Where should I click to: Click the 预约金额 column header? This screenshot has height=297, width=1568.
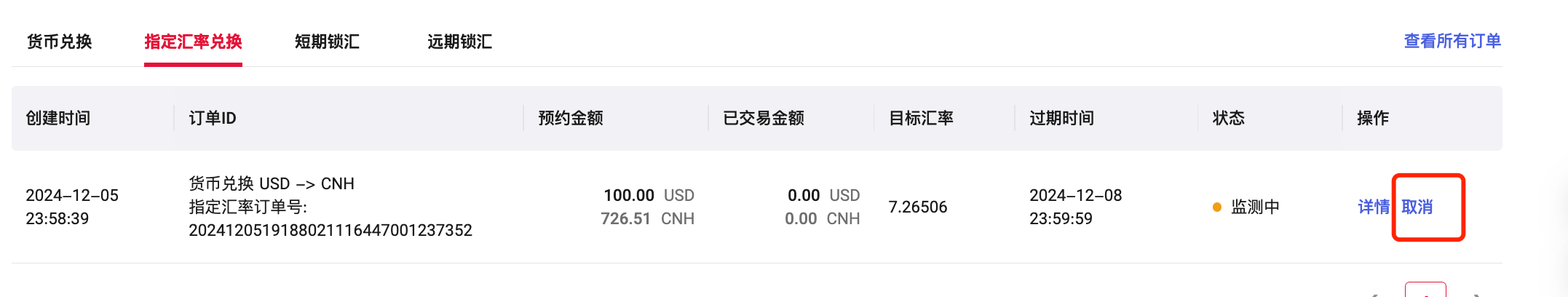coord(571,118)
